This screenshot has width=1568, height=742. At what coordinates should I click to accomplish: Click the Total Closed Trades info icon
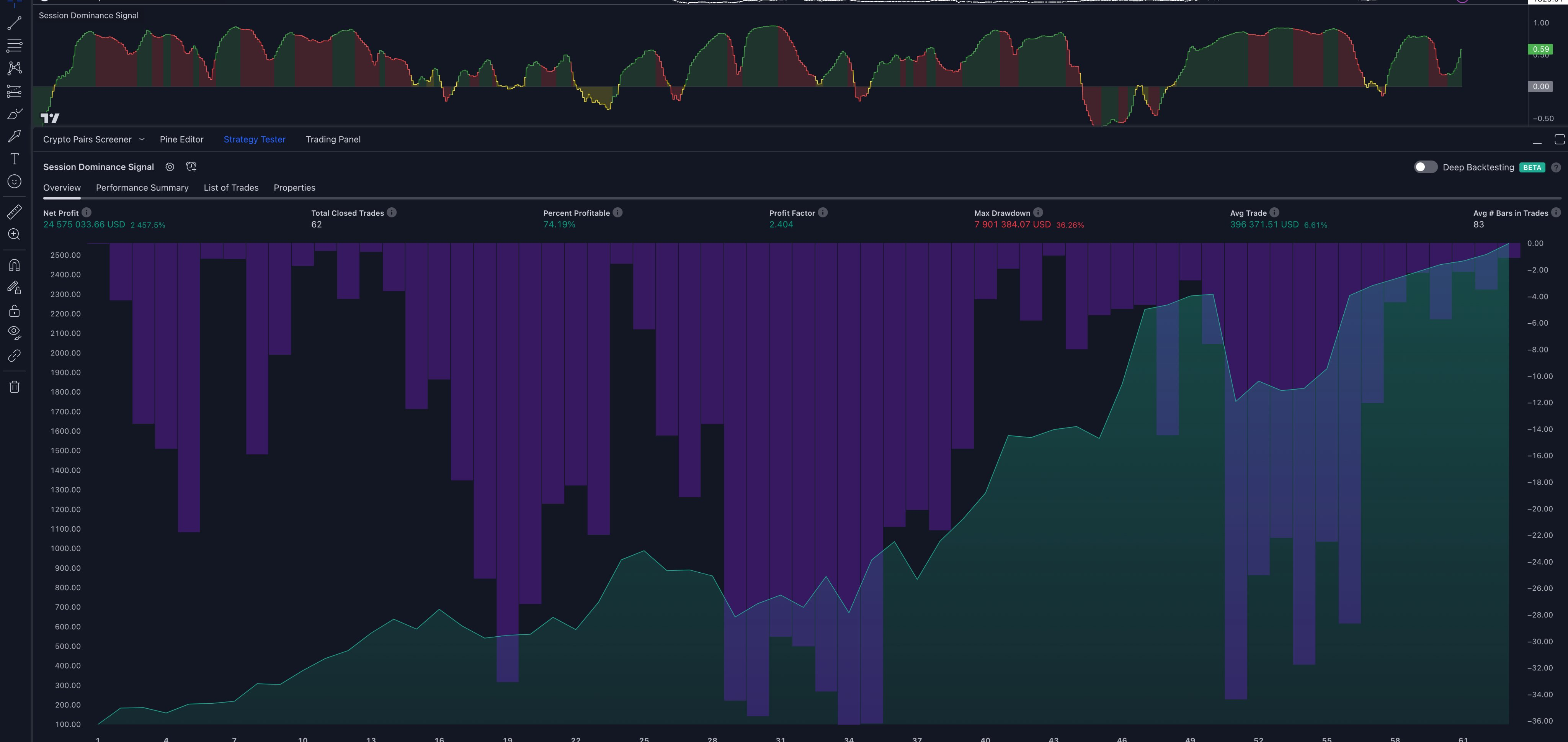[x=392, y=212]
